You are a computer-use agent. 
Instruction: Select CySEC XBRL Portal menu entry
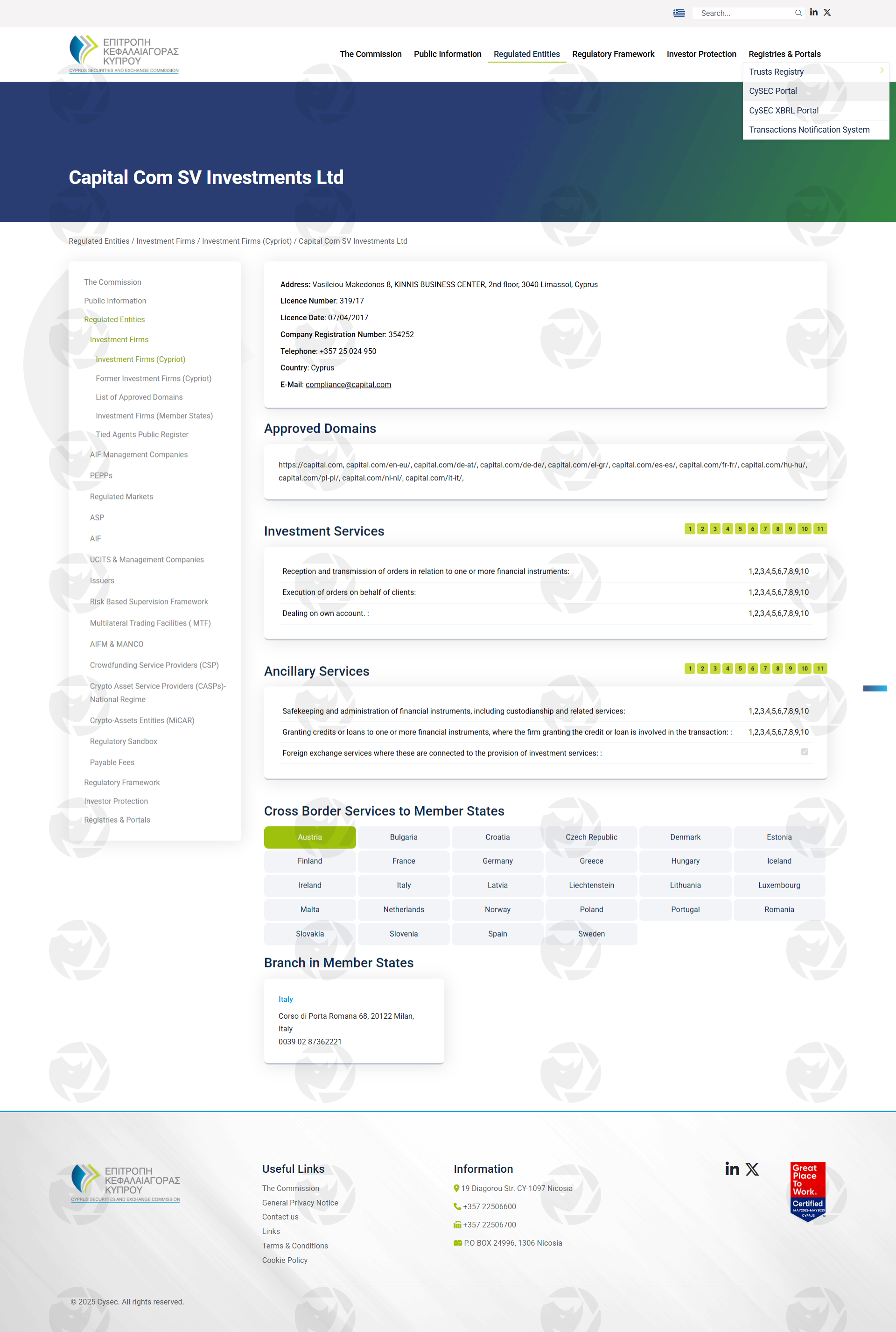coord(784,110)
